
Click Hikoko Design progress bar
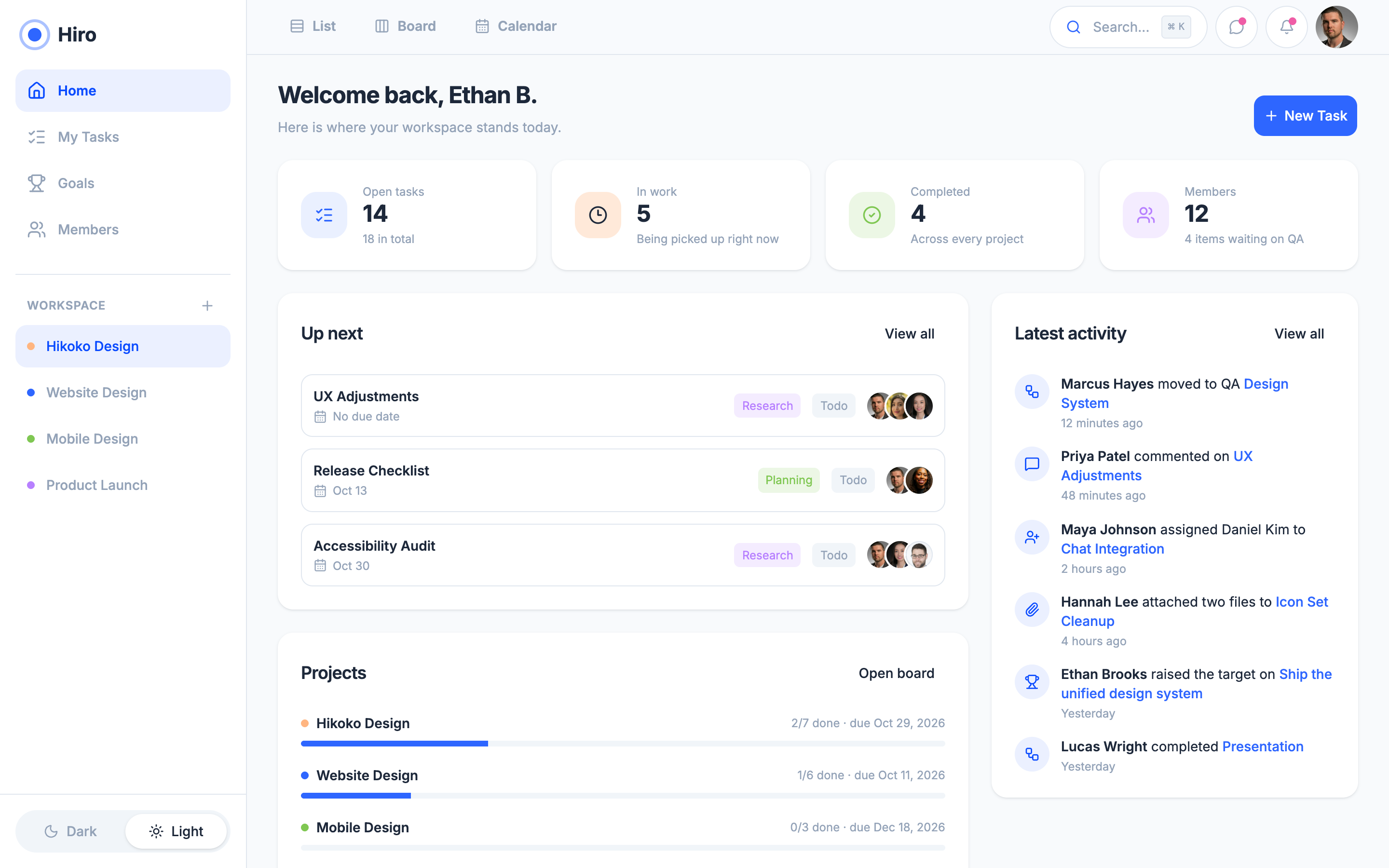[623, 744]
